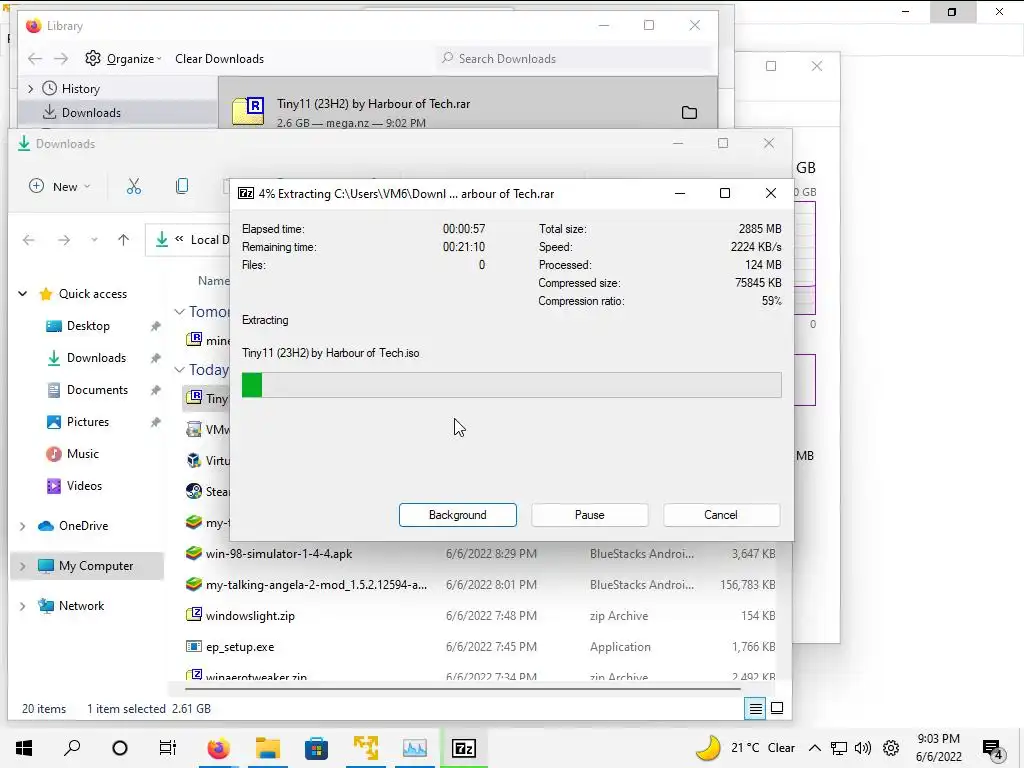
Task: Go forward in Library window
Action: [61, 59]
